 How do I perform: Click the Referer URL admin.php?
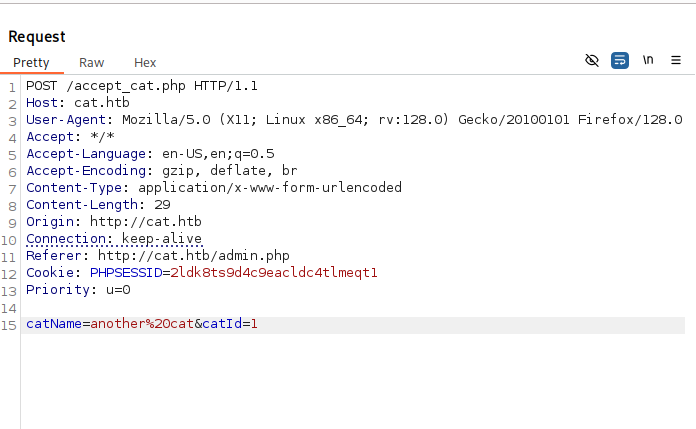pos(194,256)
